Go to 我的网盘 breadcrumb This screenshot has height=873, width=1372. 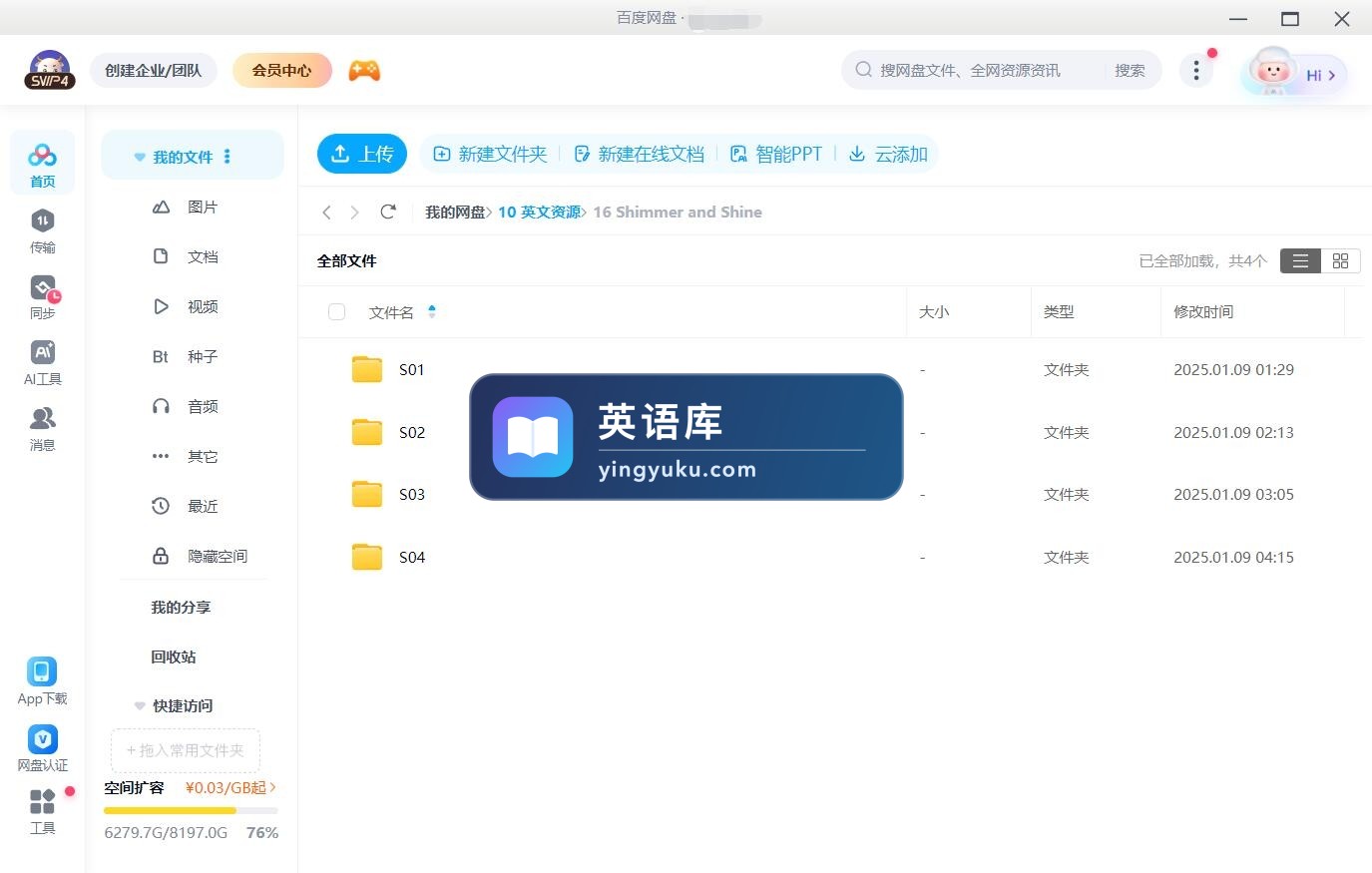click(455, 212)
